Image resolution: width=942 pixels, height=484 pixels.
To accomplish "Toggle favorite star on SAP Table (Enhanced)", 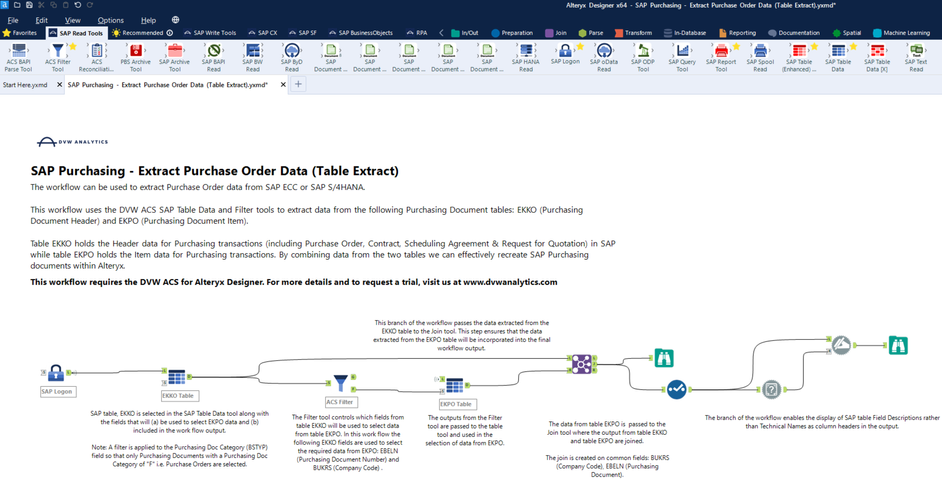I will point(814,46).
